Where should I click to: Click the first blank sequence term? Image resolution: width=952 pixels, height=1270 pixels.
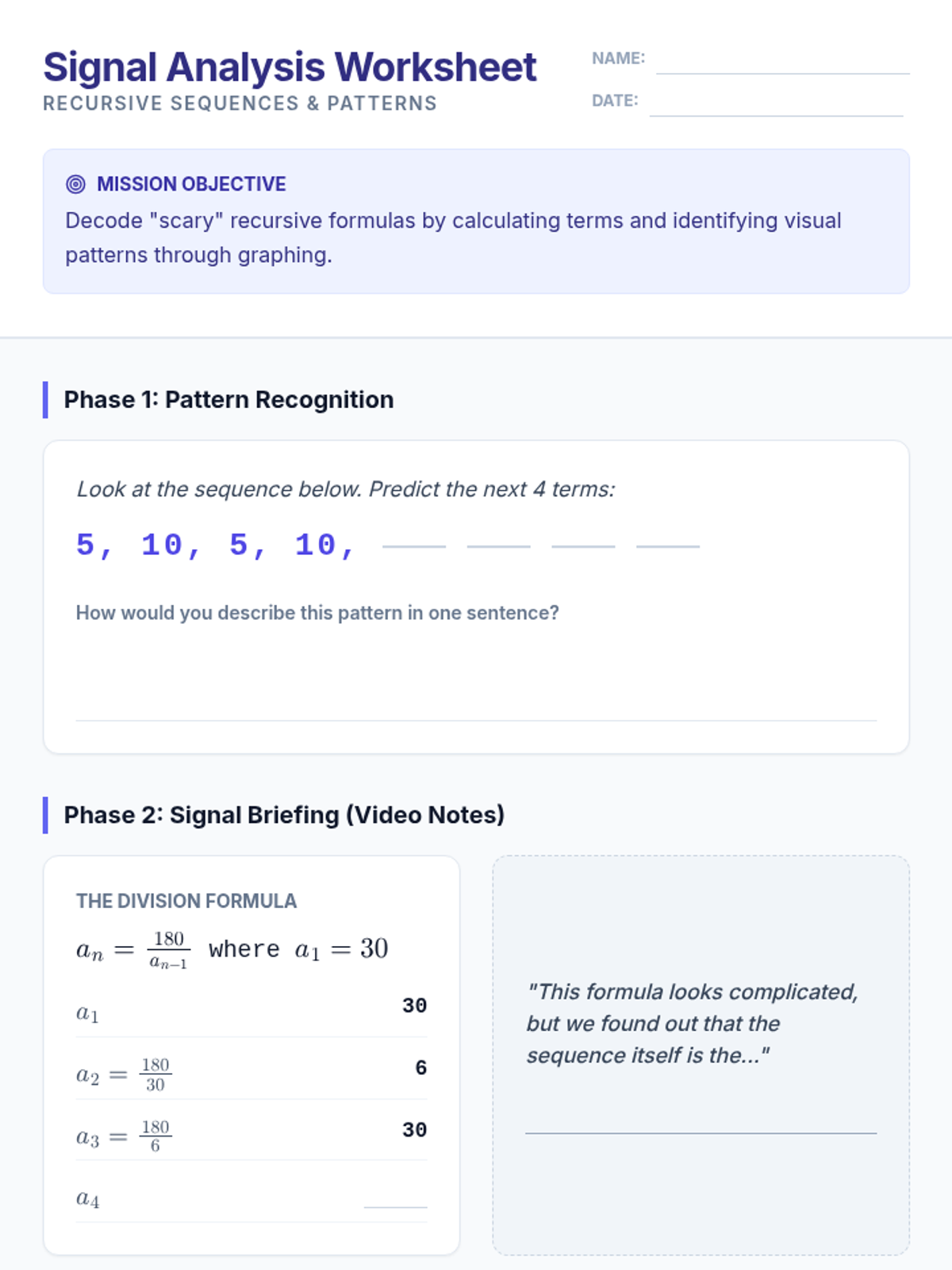(413, 538)
